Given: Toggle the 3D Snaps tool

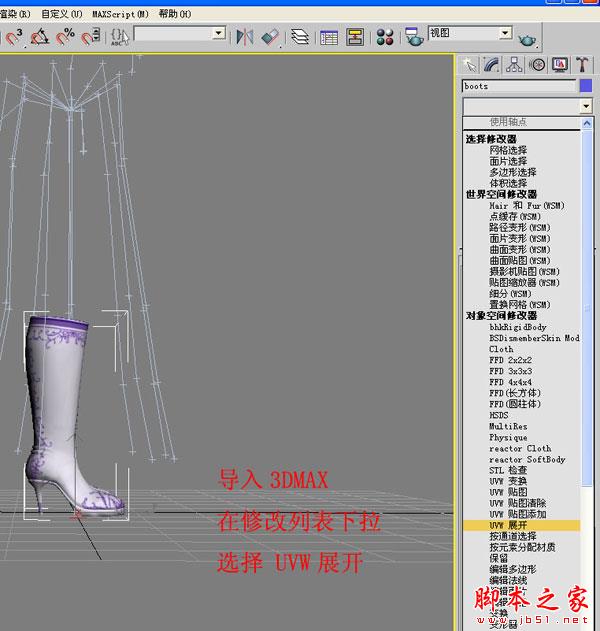Looking at the screenshot, I should click(x=14, y=37).
